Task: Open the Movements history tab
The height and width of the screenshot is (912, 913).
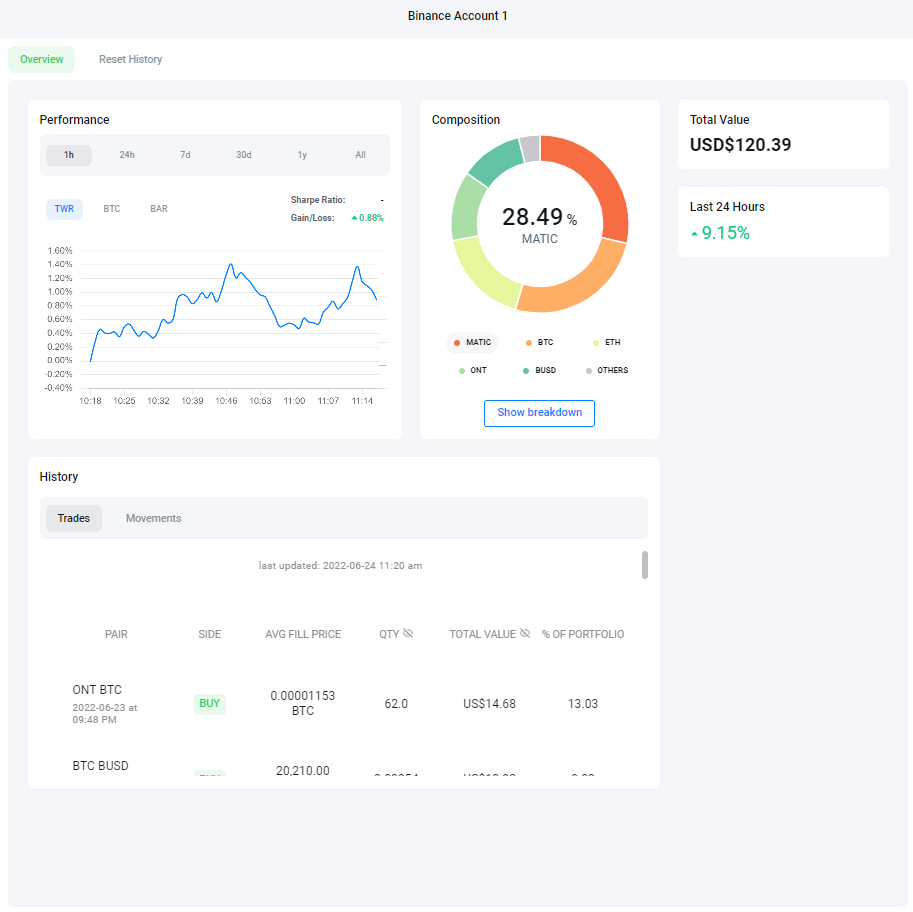Action: coord(154,518)
